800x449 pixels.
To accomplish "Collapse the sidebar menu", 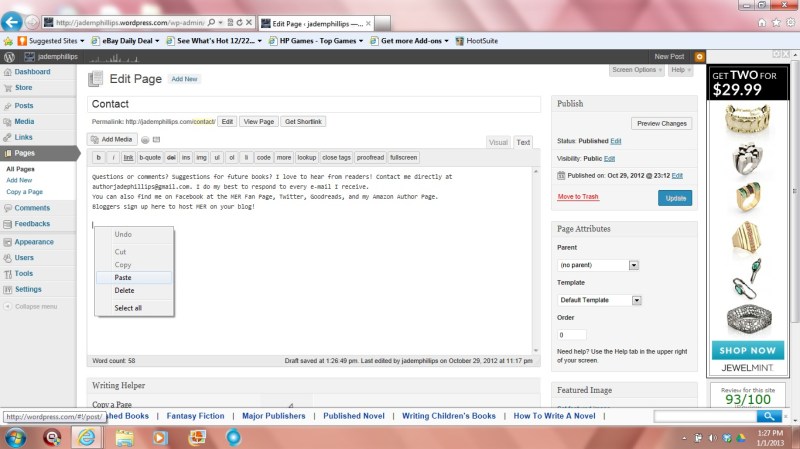I will point(35,306).
